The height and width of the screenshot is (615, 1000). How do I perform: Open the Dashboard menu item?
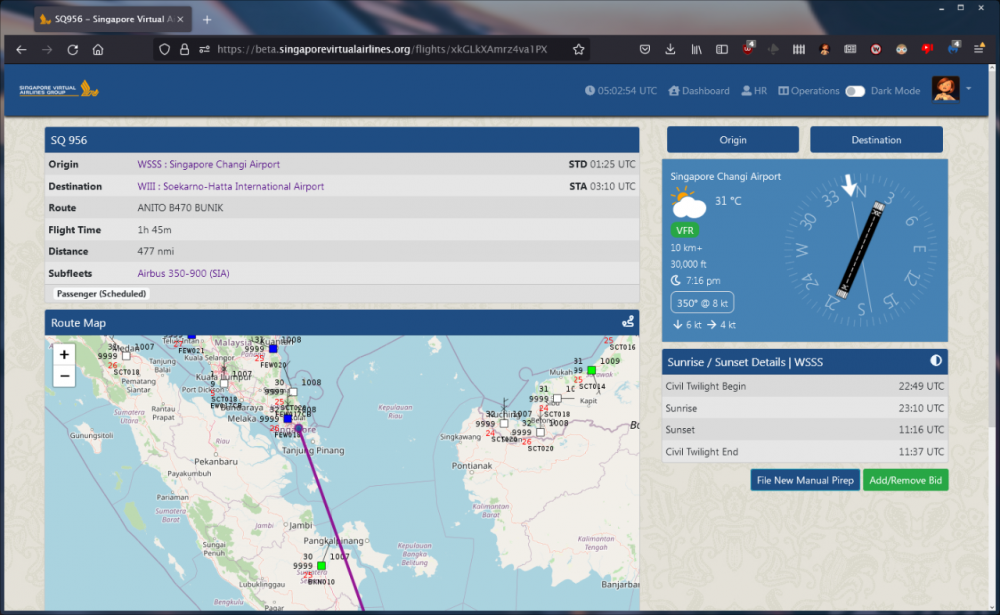pyautogui.click(x=699, y=91)
